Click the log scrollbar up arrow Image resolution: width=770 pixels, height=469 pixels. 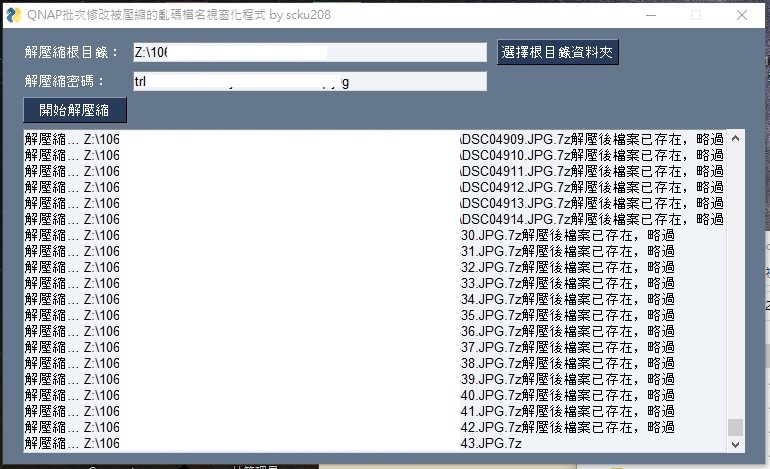click(x=736, y=138)
